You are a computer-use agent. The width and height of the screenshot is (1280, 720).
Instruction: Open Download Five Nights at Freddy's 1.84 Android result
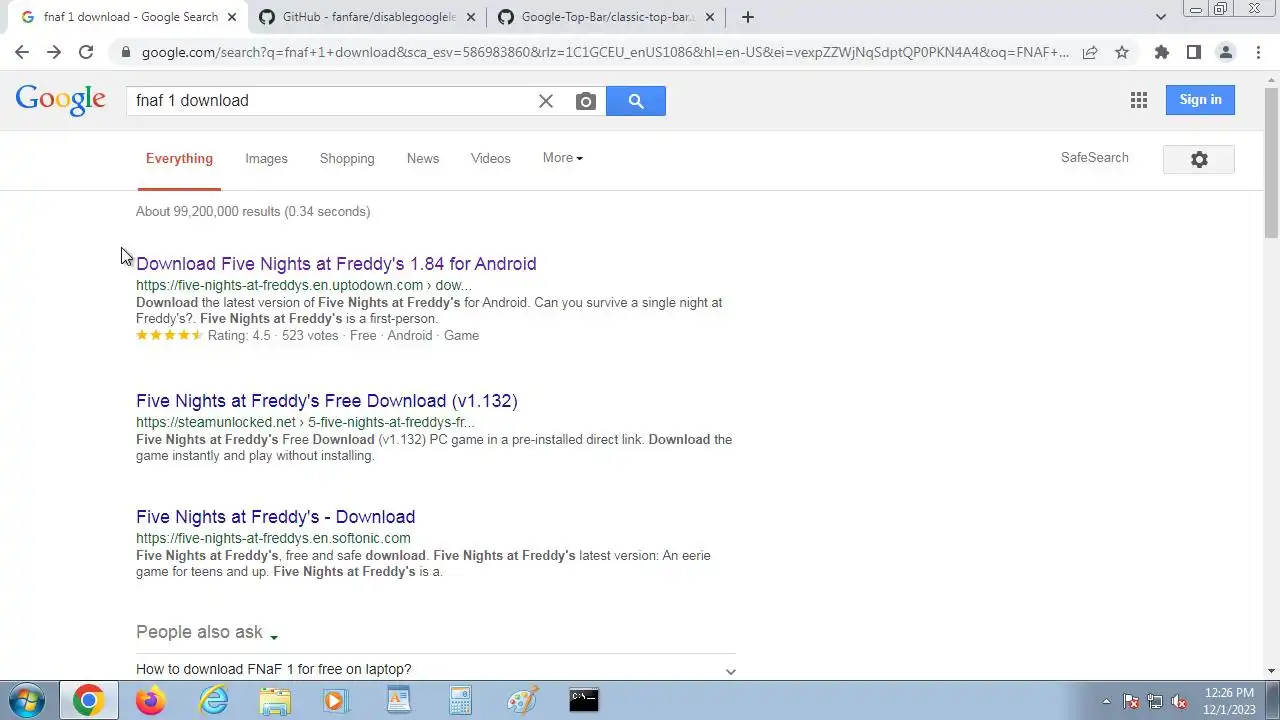[x=336, y=264]
